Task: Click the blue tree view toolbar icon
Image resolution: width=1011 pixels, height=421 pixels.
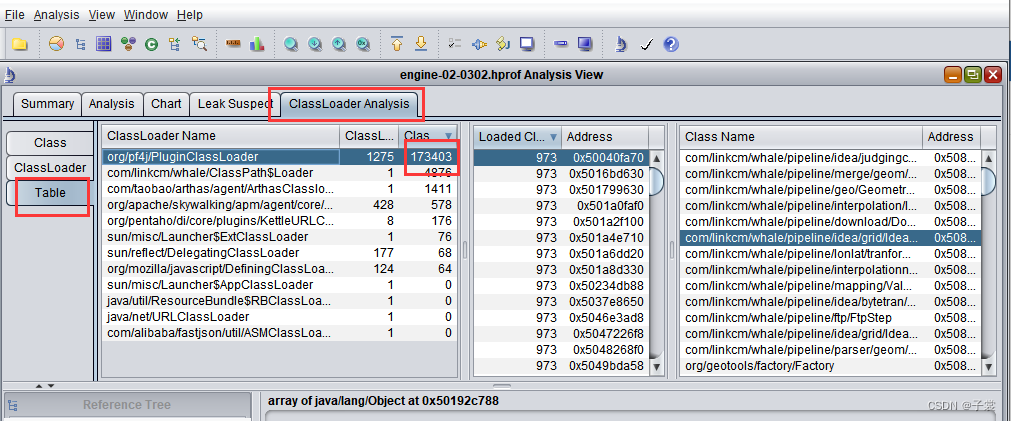Action: [x=81, y=44]
